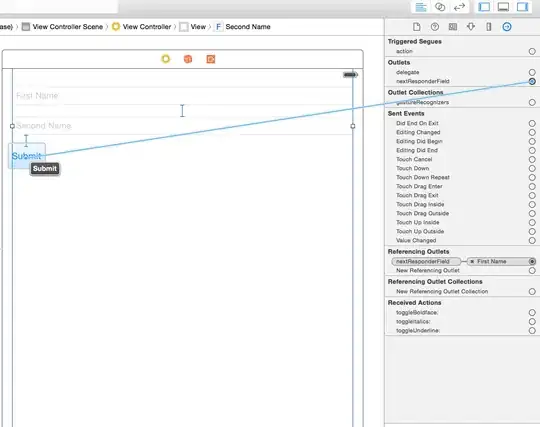This screenshot has height=427, width=540.
Task: Switch to the Attributes inspector
Action: (471, 27)
